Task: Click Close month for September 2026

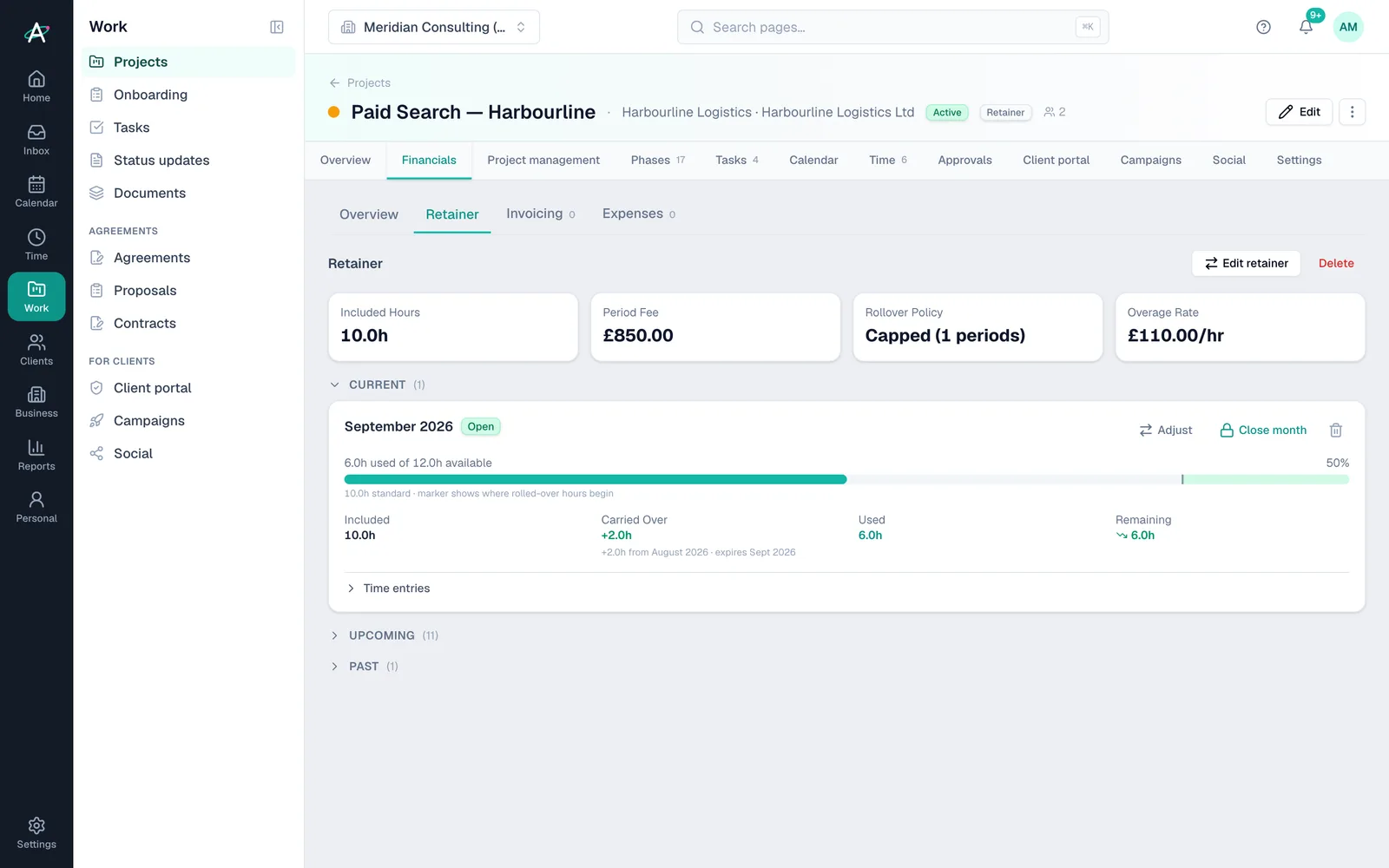Action: click(x=1263, y=430)
